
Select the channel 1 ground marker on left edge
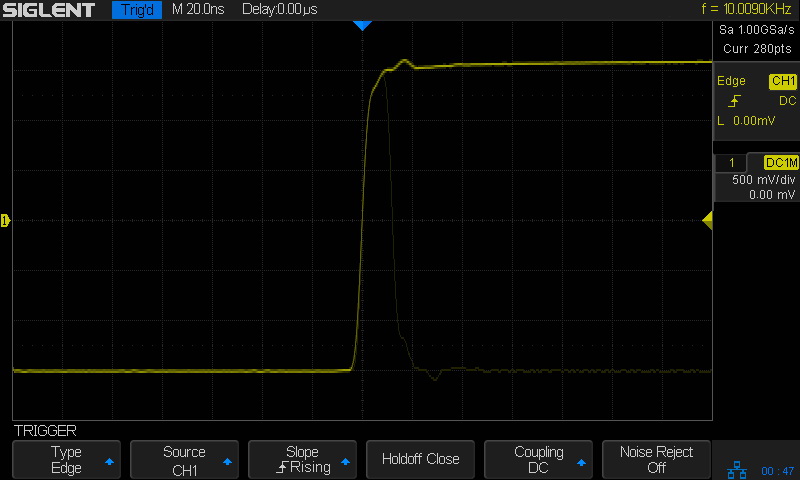[x=5, y=220]
